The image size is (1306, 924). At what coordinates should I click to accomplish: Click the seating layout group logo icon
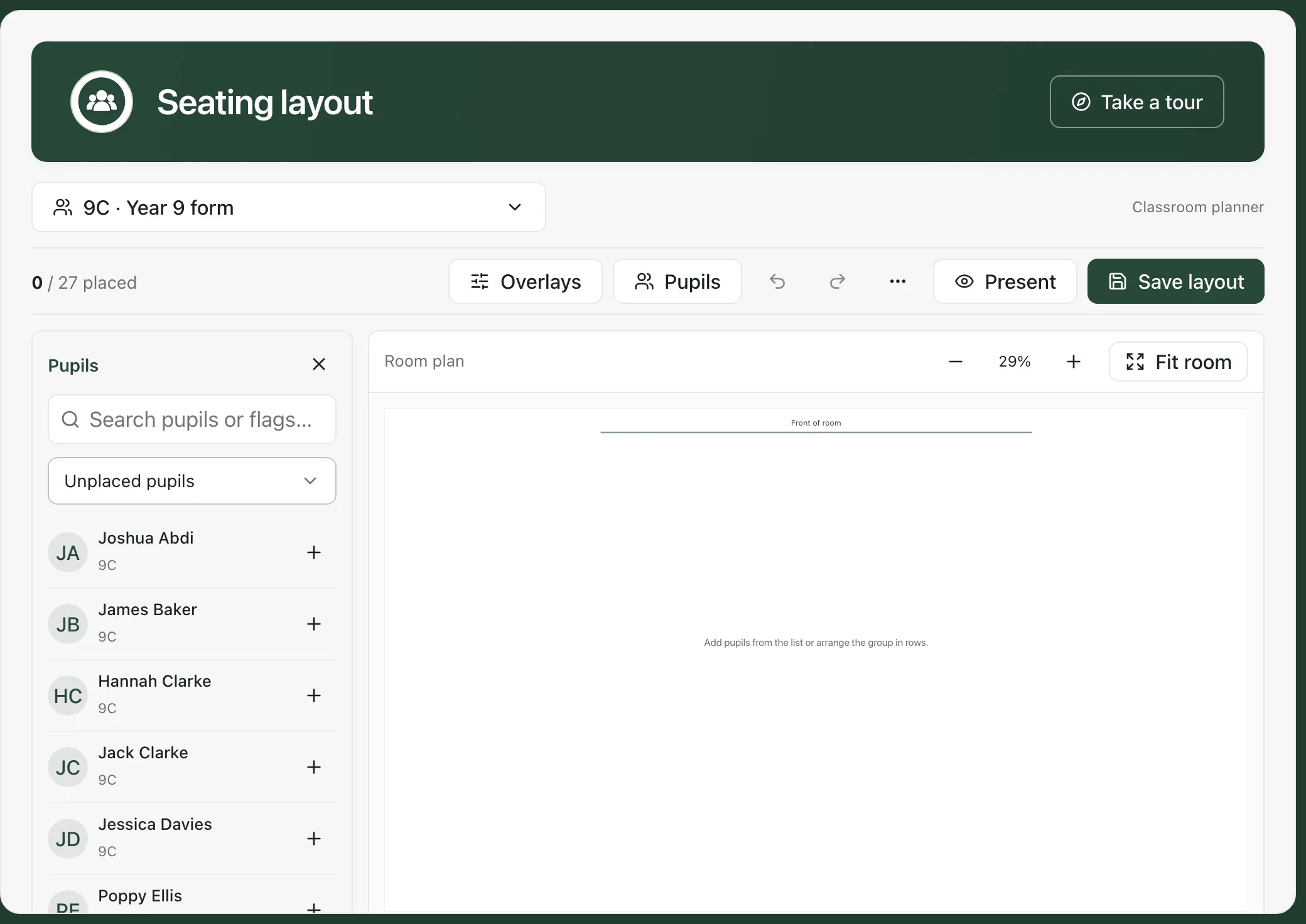[102, 102]
